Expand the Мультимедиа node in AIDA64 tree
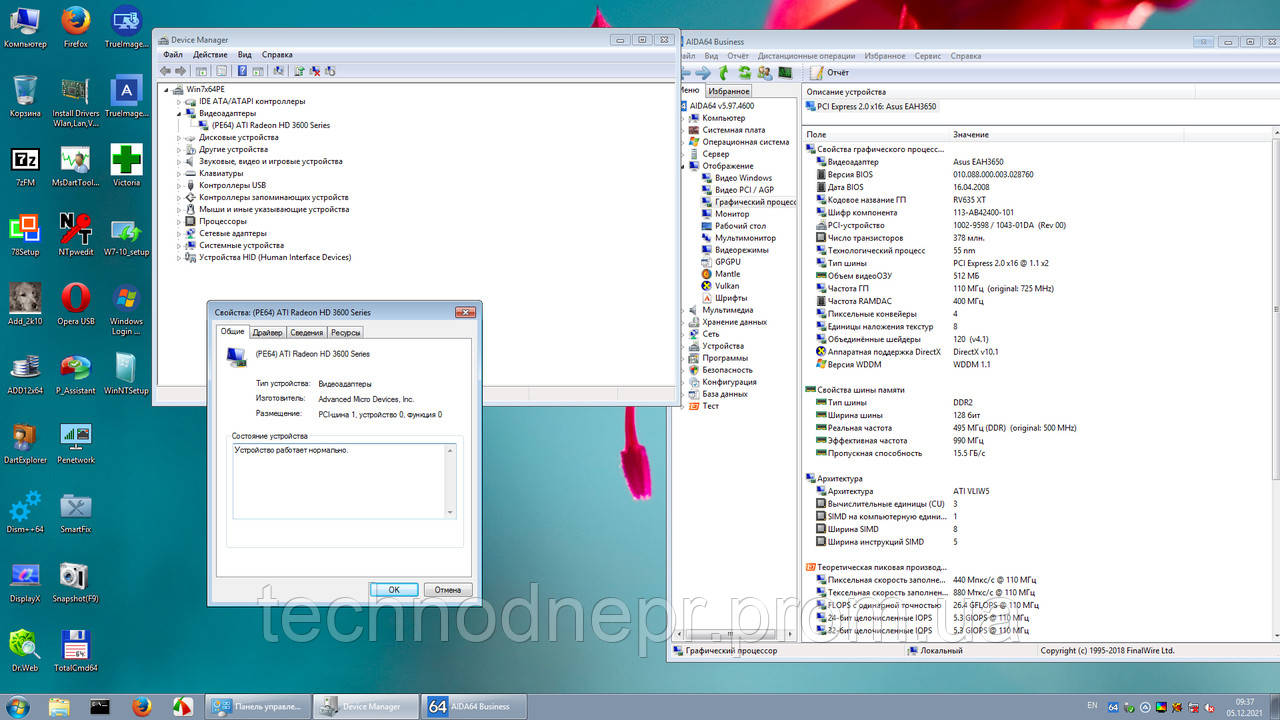The width and height of the screenshot is (1280, 720). (x=685, y=310)
